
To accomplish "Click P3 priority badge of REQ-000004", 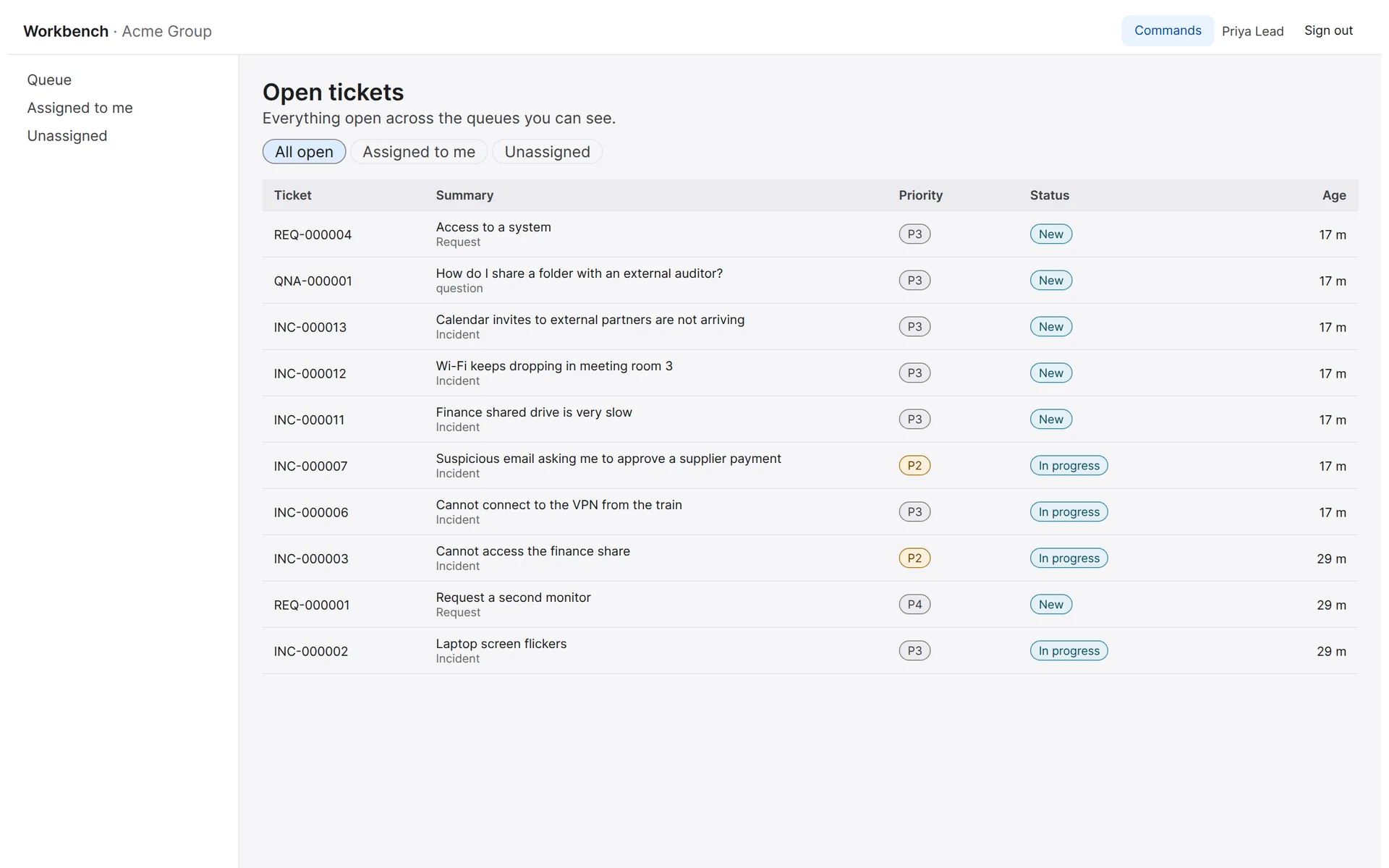I will click(x=914, y=234).
